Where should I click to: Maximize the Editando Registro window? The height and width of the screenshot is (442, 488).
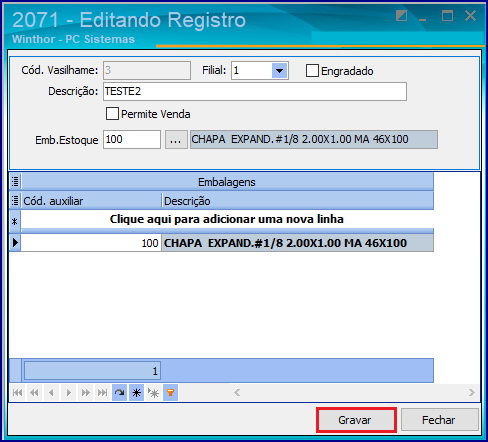coord(447,16)
